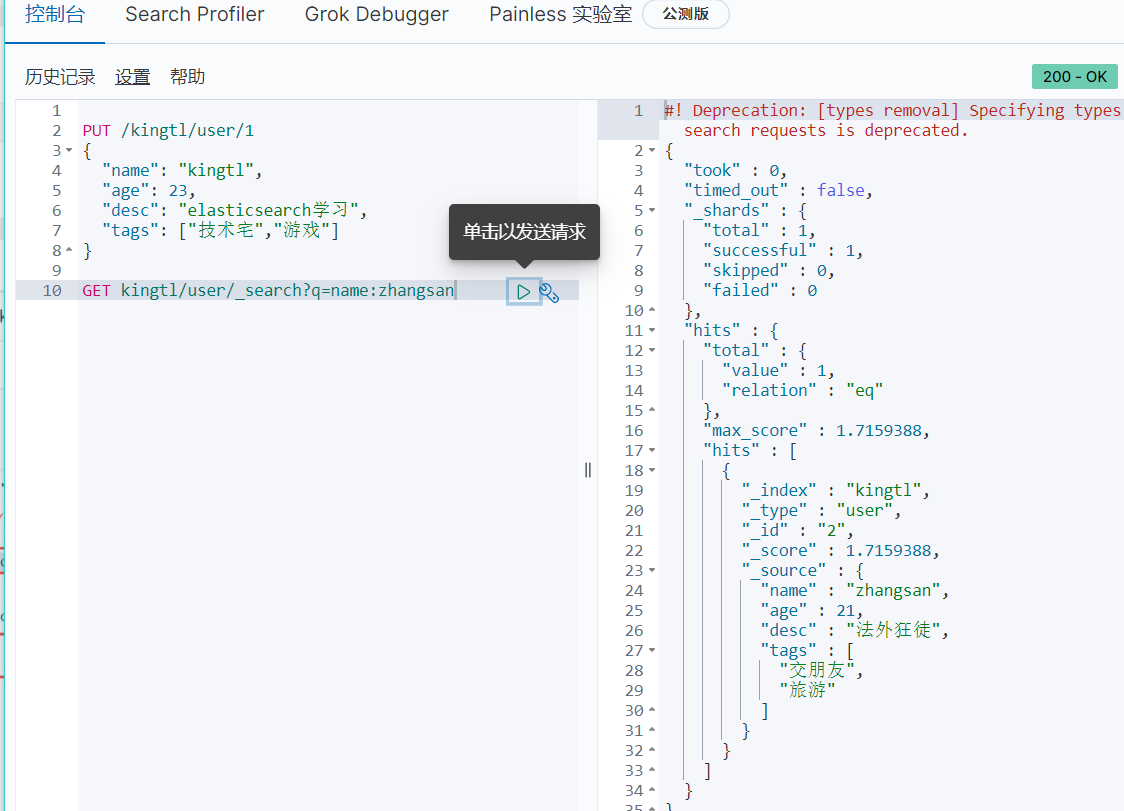
Task: Send the request with the play icon
Action: [523, 292]
